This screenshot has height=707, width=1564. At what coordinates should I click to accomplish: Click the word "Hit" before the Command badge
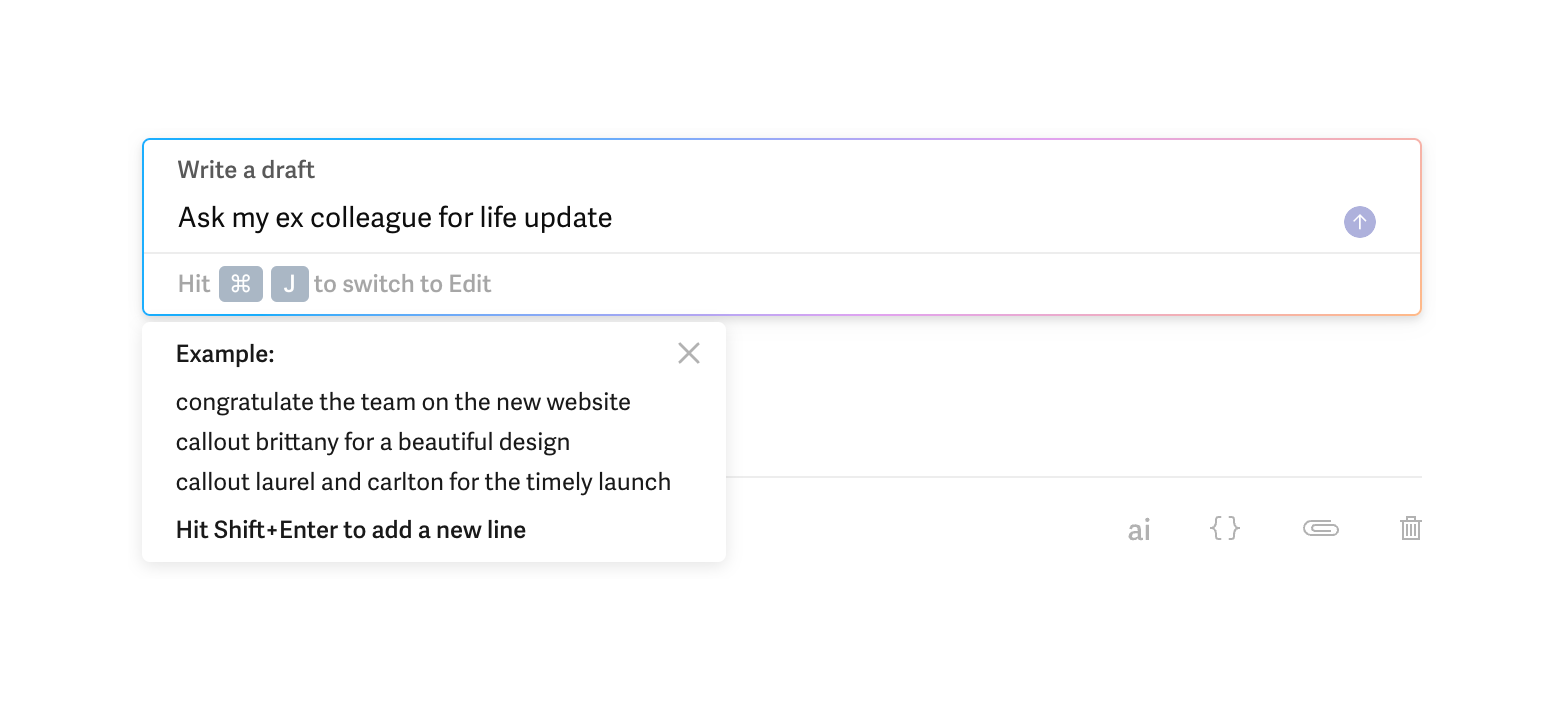click(x=194, y=284)
